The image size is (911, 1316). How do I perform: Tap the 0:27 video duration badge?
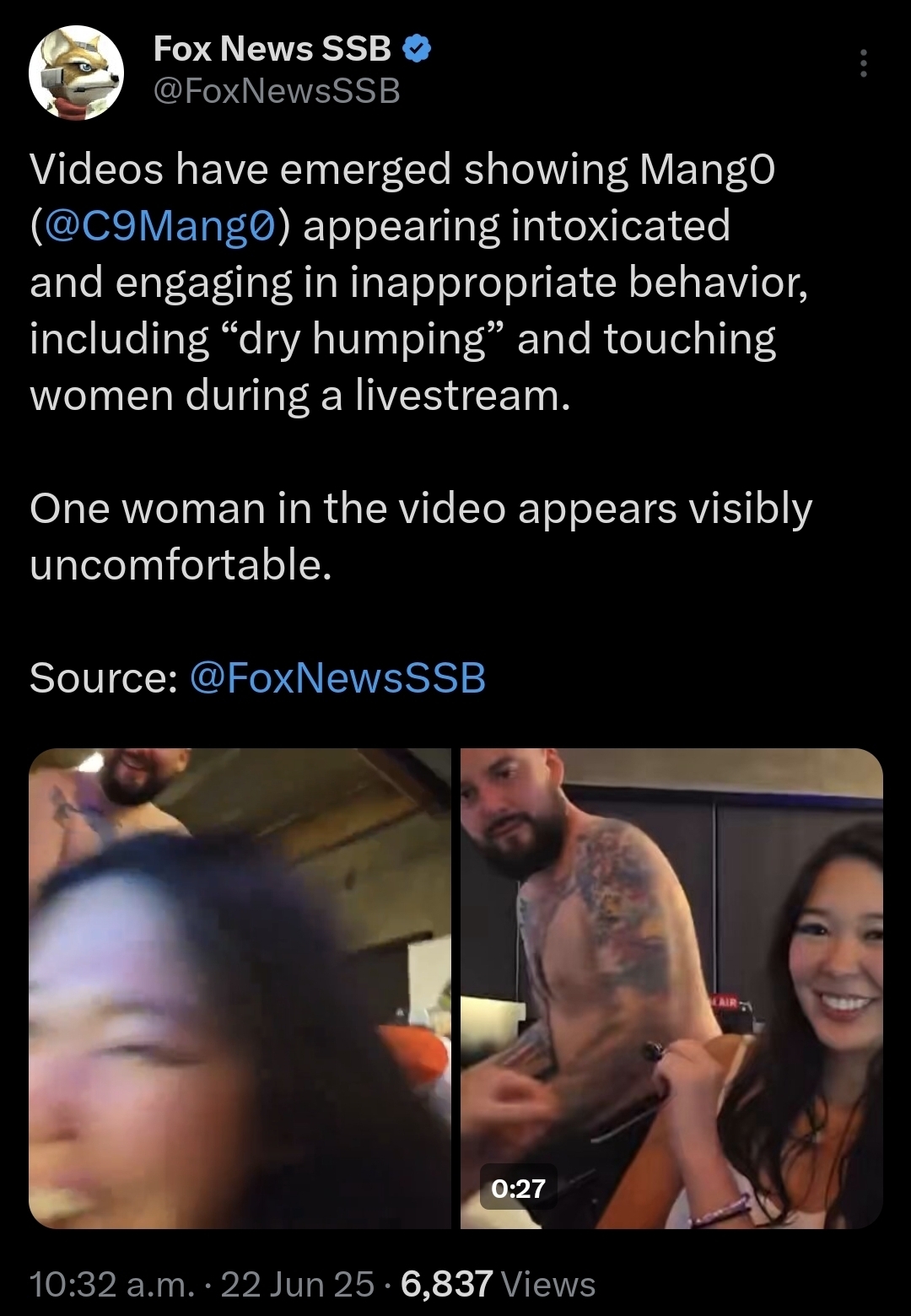(x=518, y=1189)
